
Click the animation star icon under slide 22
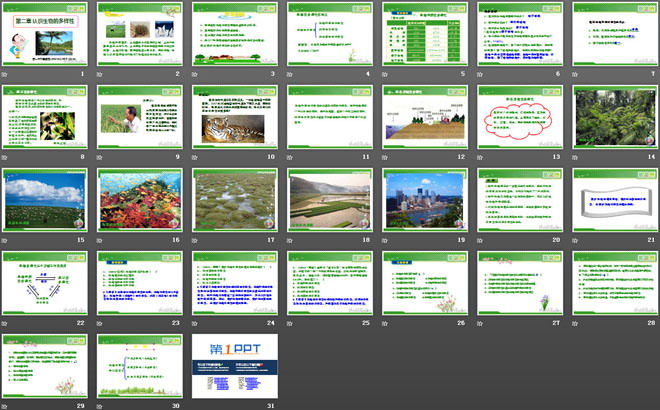7,323
